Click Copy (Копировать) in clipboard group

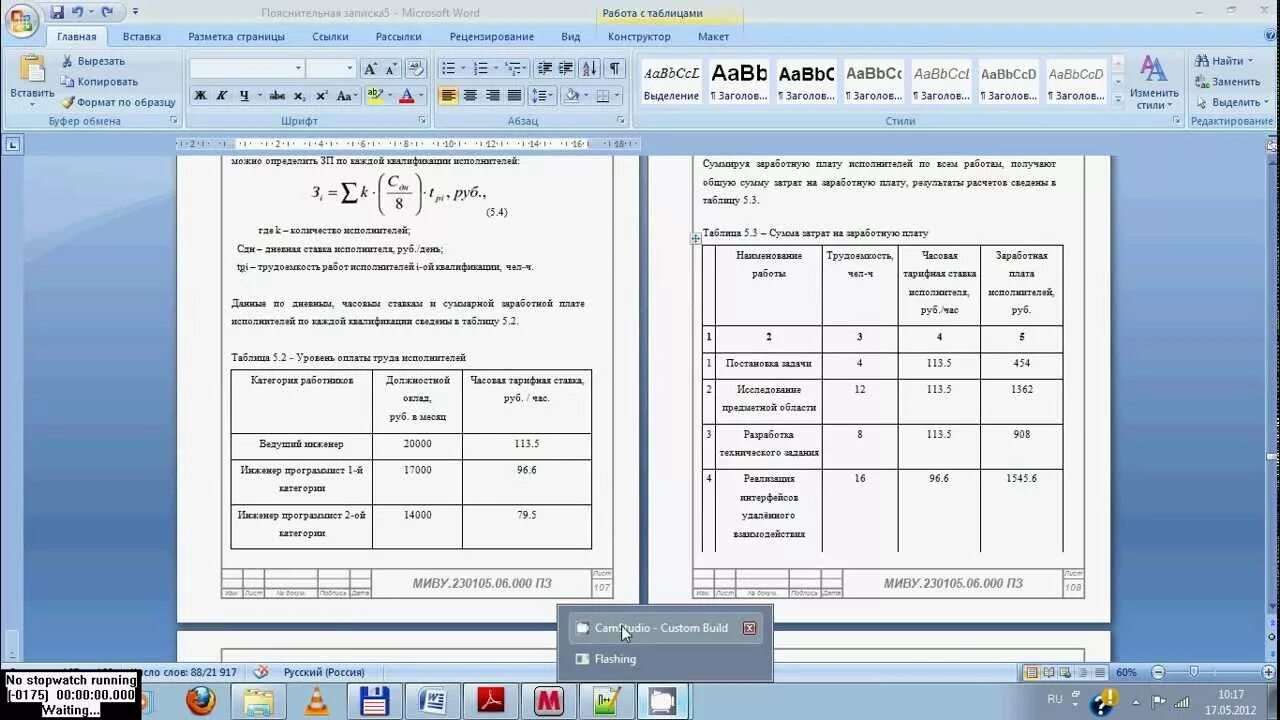tap(98, 82)
